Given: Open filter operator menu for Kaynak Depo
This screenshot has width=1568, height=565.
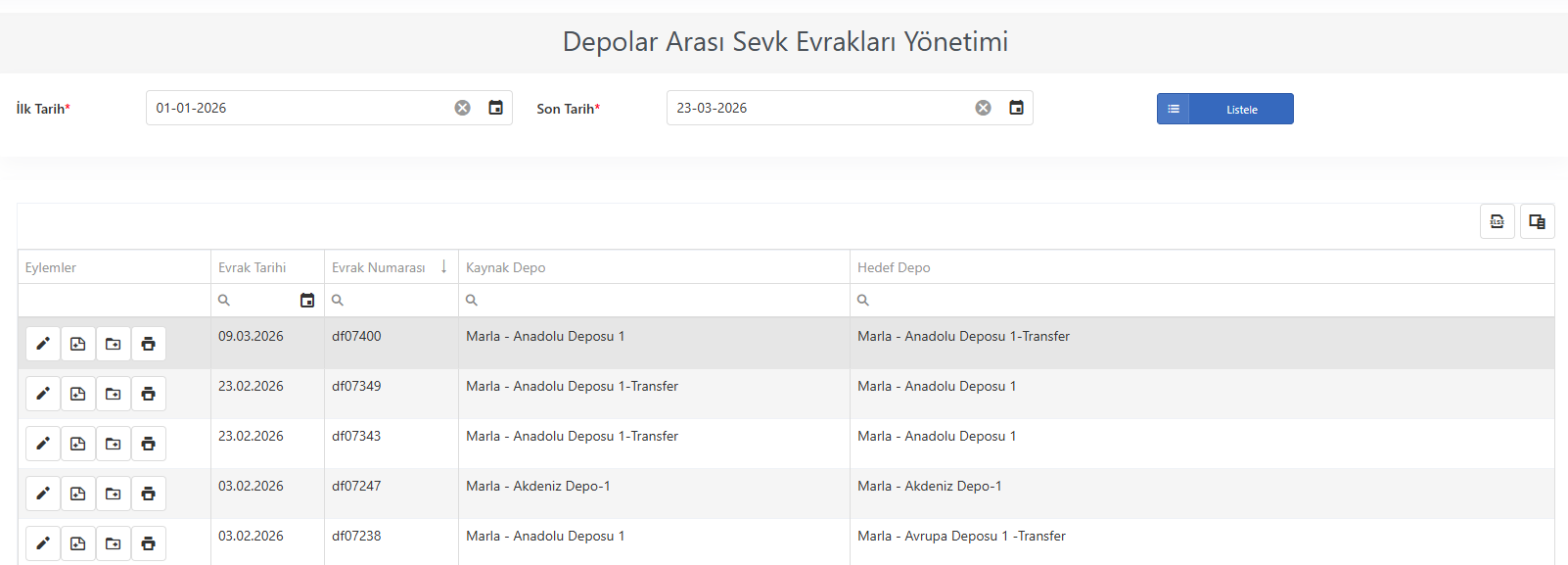Looking at the screenshot, I should (472, 301).
